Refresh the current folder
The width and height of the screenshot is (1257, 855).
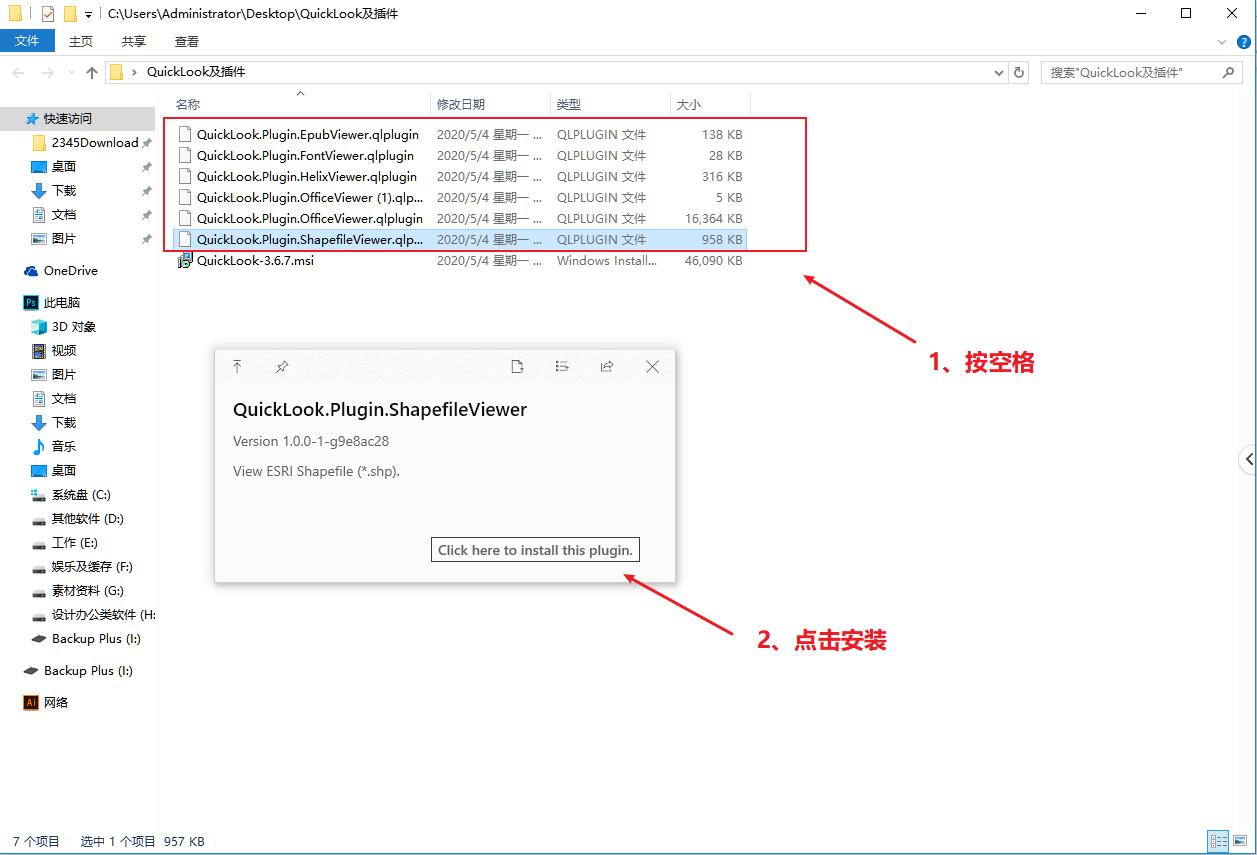click(1019, 73)
